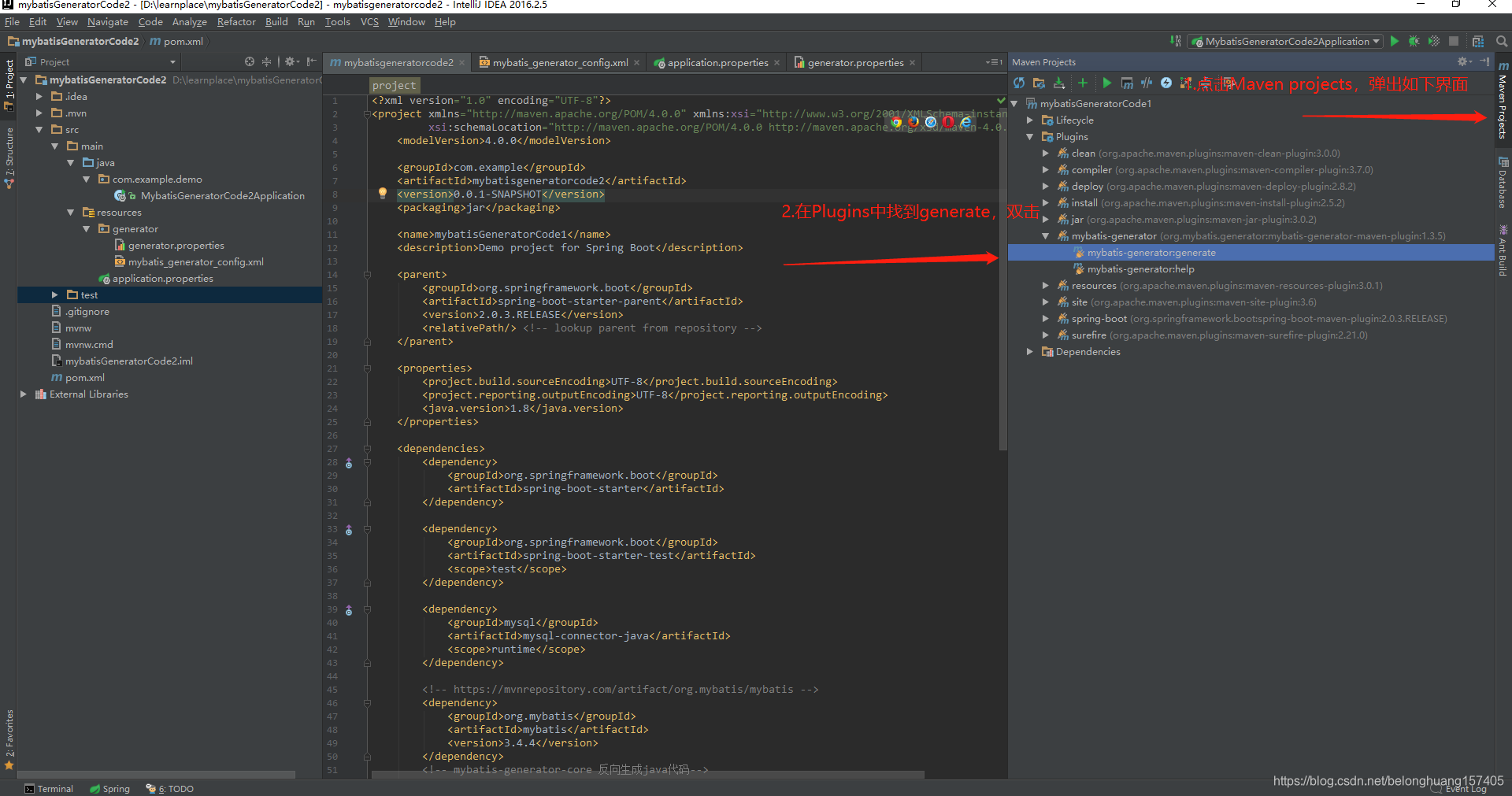Viewport: 1512px width, 796px height.
Task: Open Maven Projects panel settings gear
Action: [1464, 61]
